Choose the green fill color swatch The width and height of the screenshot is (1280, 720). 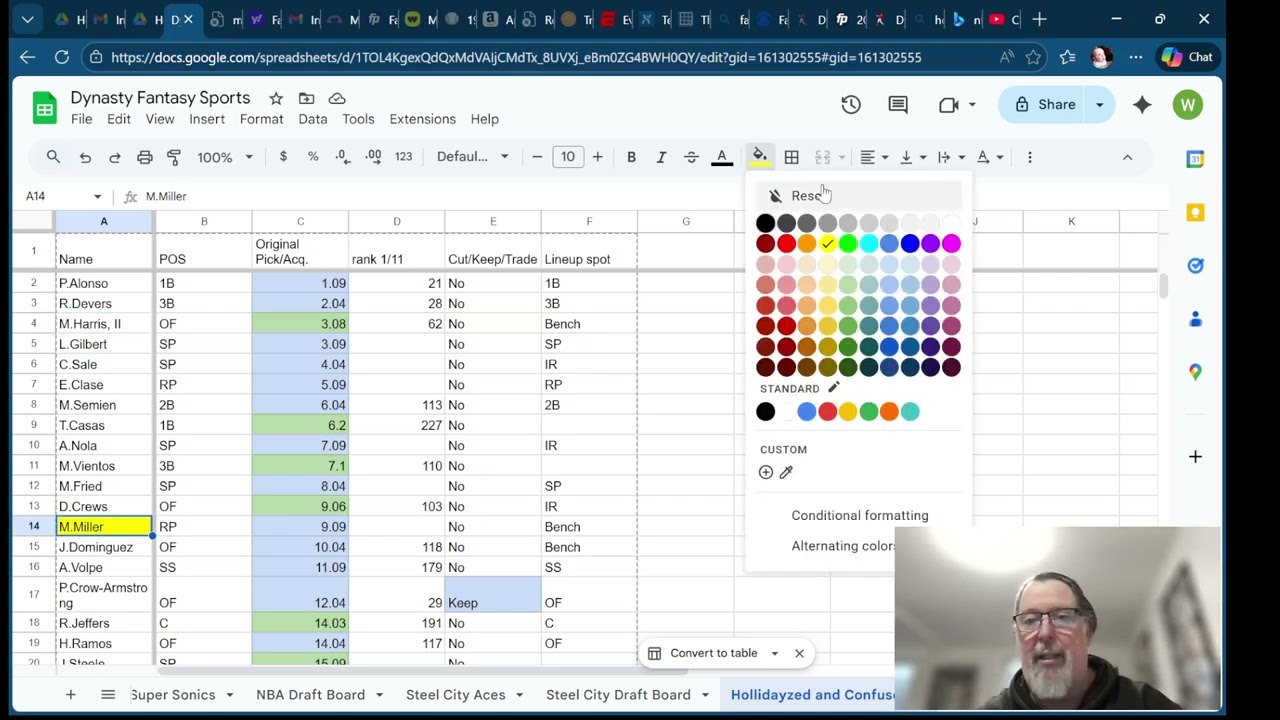tap(848, 244)
